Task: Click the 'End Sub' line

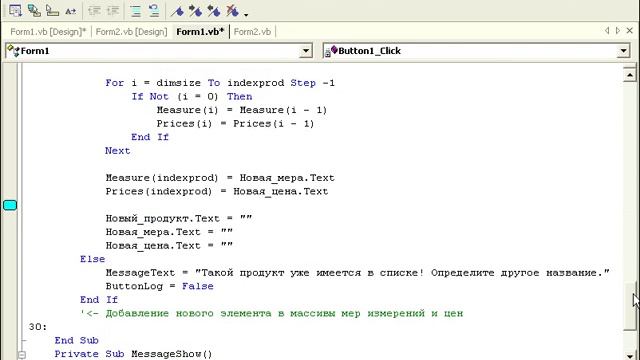Action: (76, 340)
